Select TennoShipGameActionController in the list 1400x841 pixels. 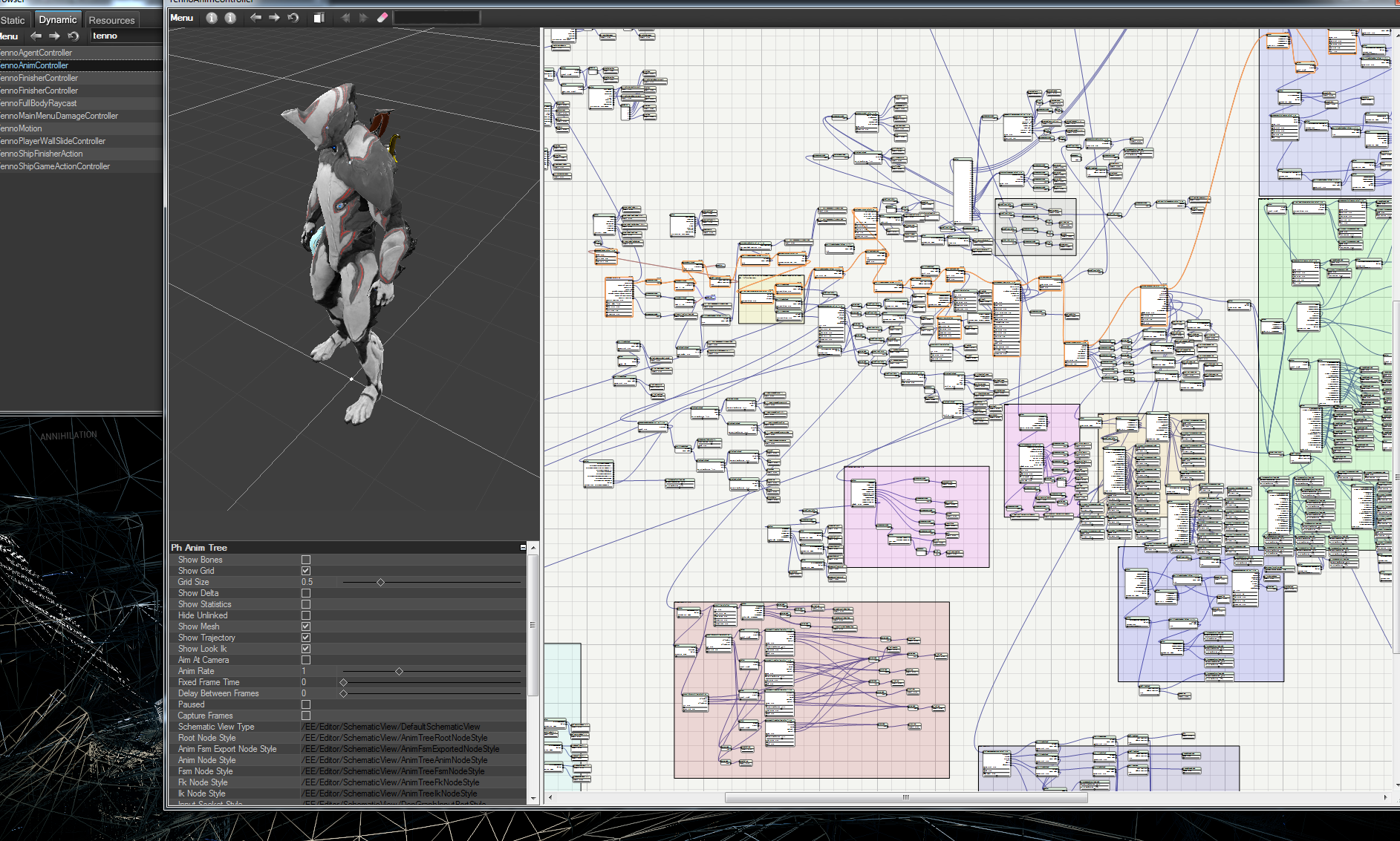[56, 166]
